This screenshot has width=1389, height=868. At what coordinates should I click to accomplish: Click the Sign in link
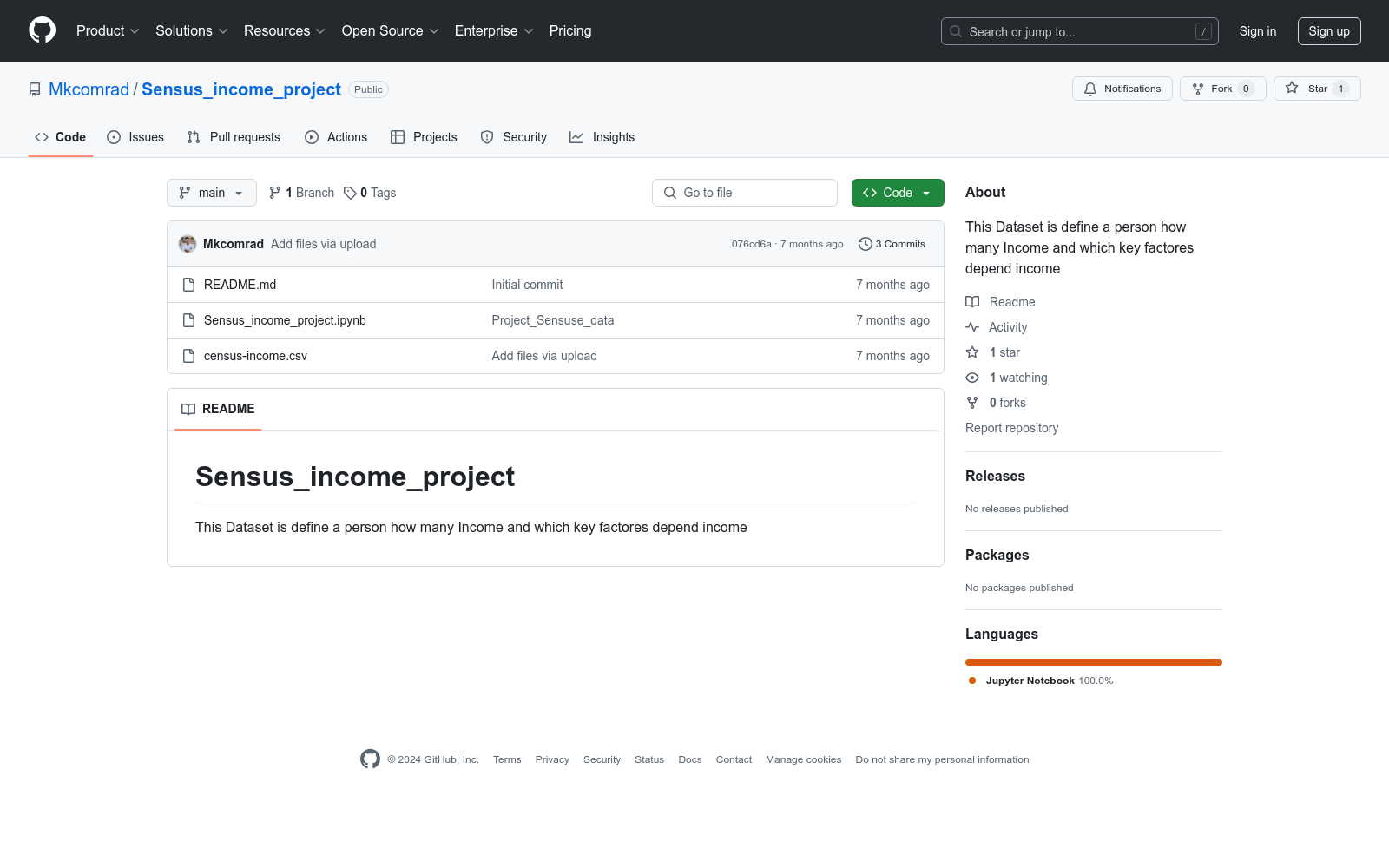click(x=1258, y=31)
